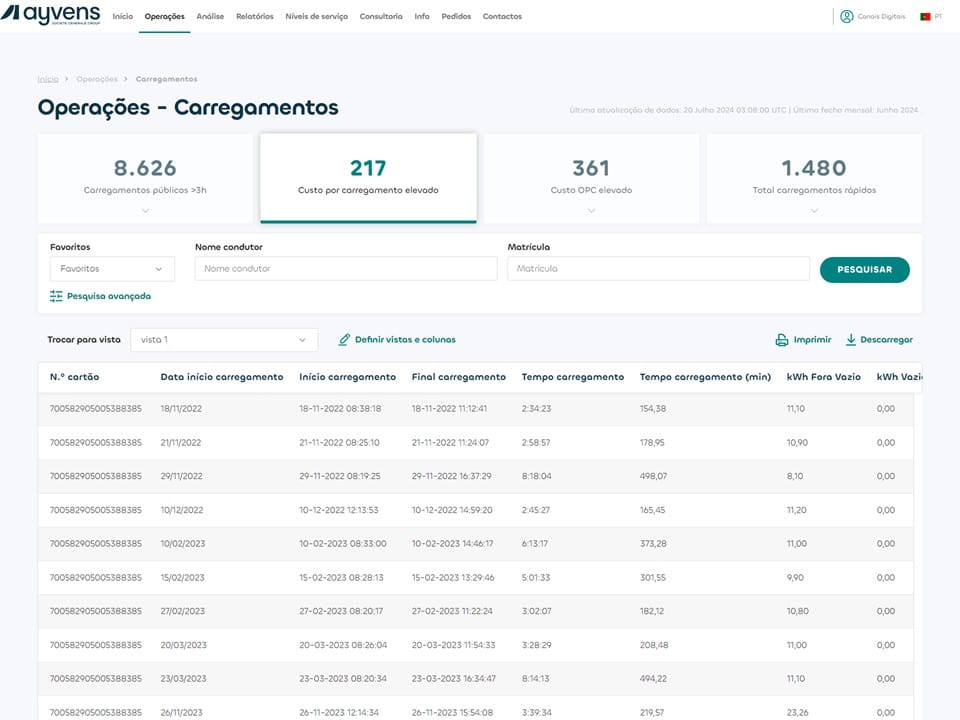
Task: Click the pencil icon for defining views
Action: 344,340
